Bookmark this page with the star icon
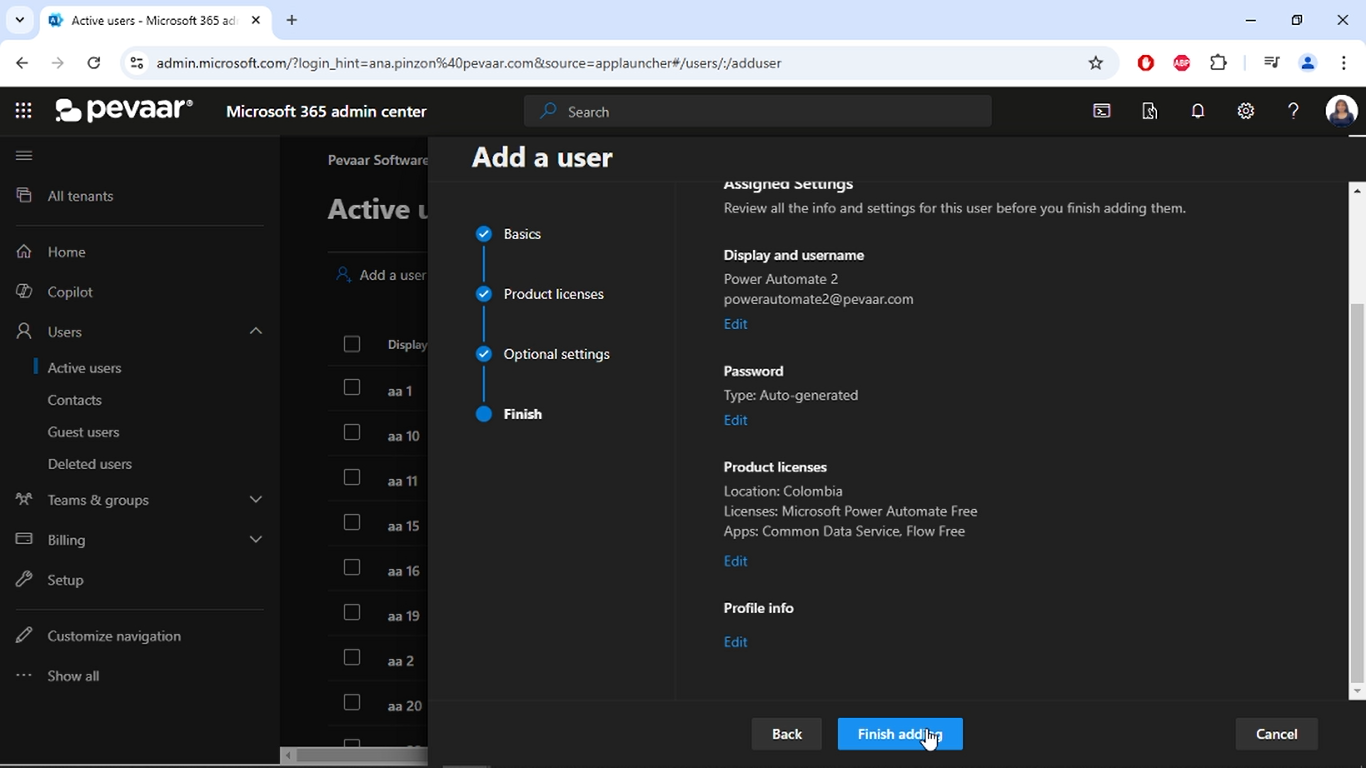 pyautogui.click(x=1096, y=62)
